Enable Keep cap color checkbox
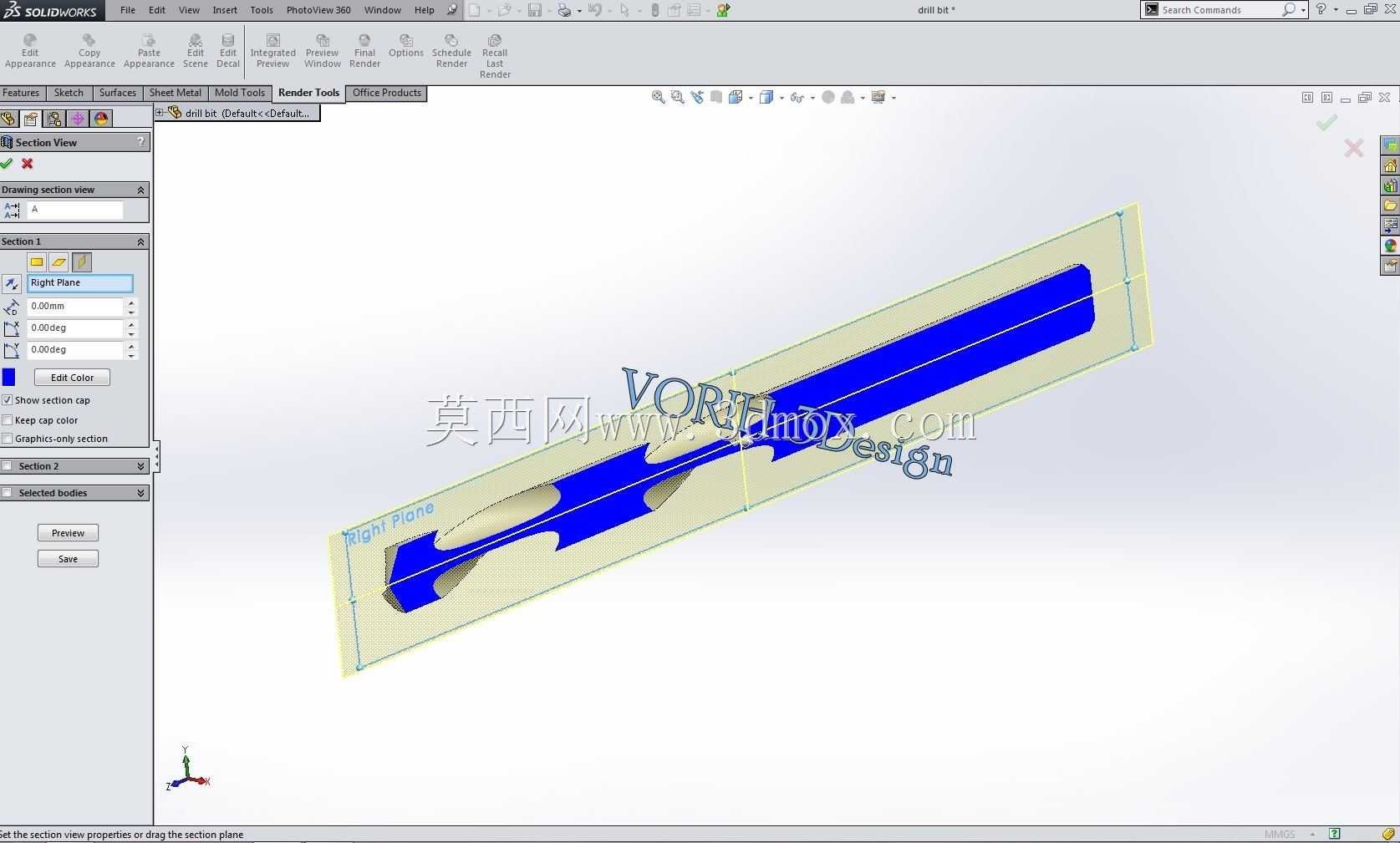The width and height of the screenshot is (1400, 843). coord(8,420)
